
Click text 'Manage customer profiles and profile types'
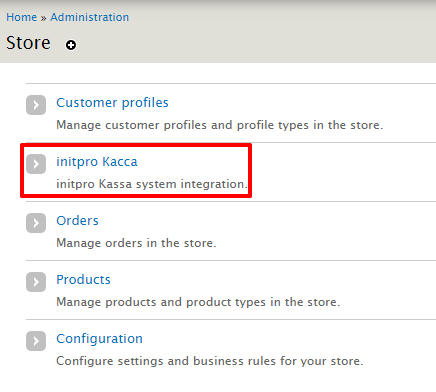[183, 125]
